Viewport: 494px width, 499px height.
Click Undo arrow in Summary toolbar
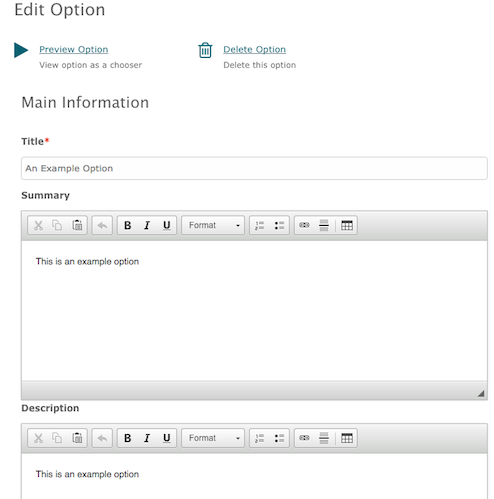tap(102, 226)
